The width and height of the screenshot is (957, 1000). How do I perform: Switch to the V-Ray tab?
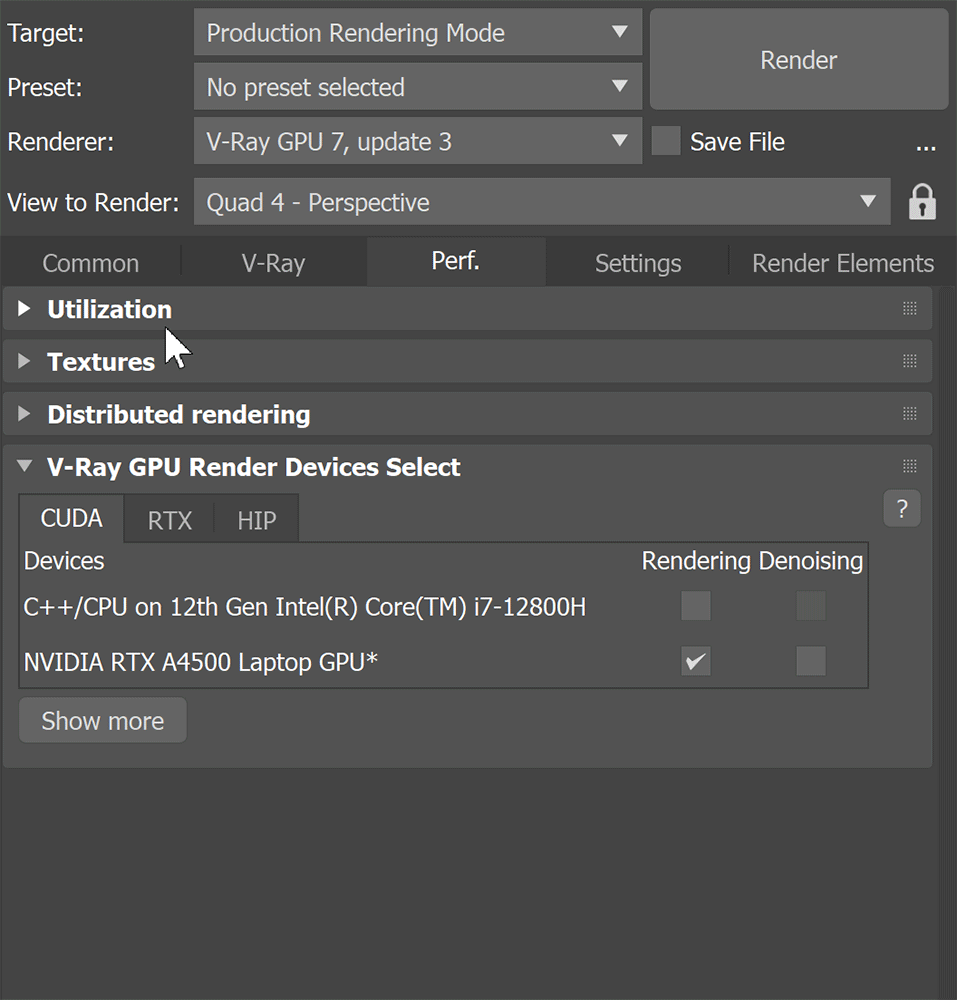click(274, 263)
